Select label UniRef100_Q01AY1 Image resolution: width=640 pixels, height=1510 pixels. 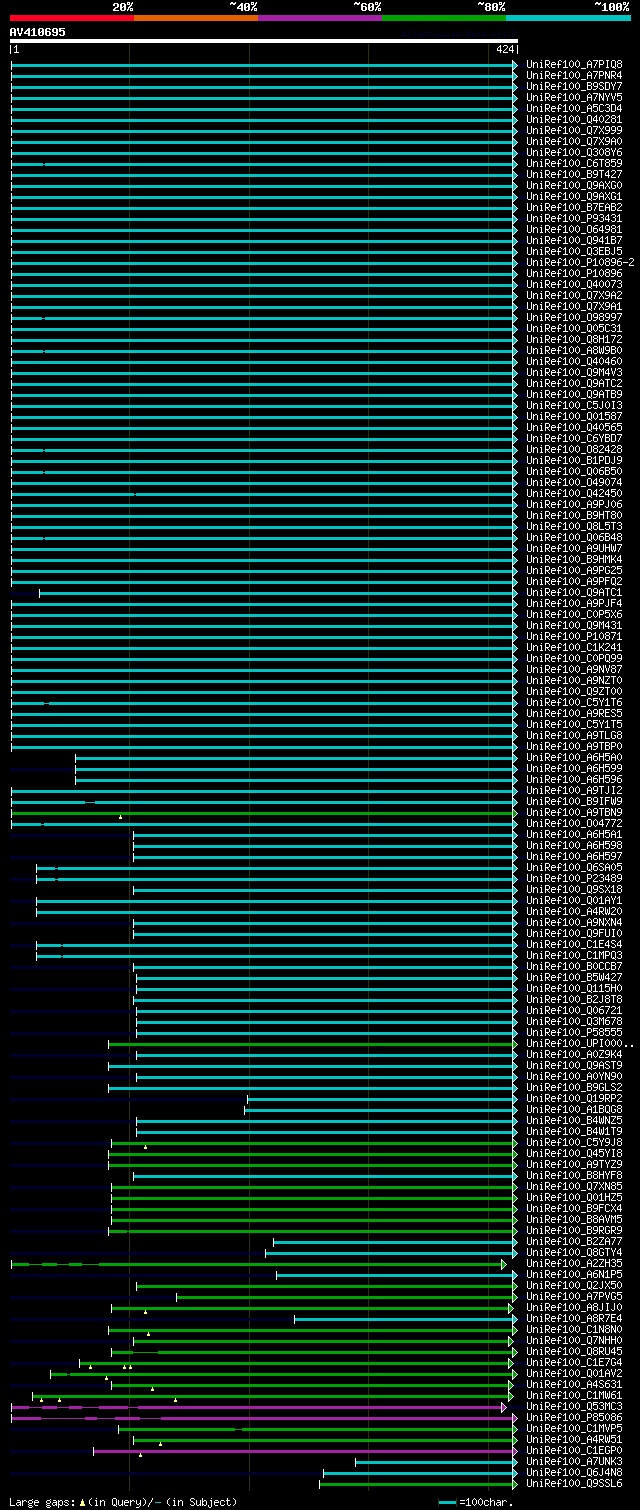point(574,900)
